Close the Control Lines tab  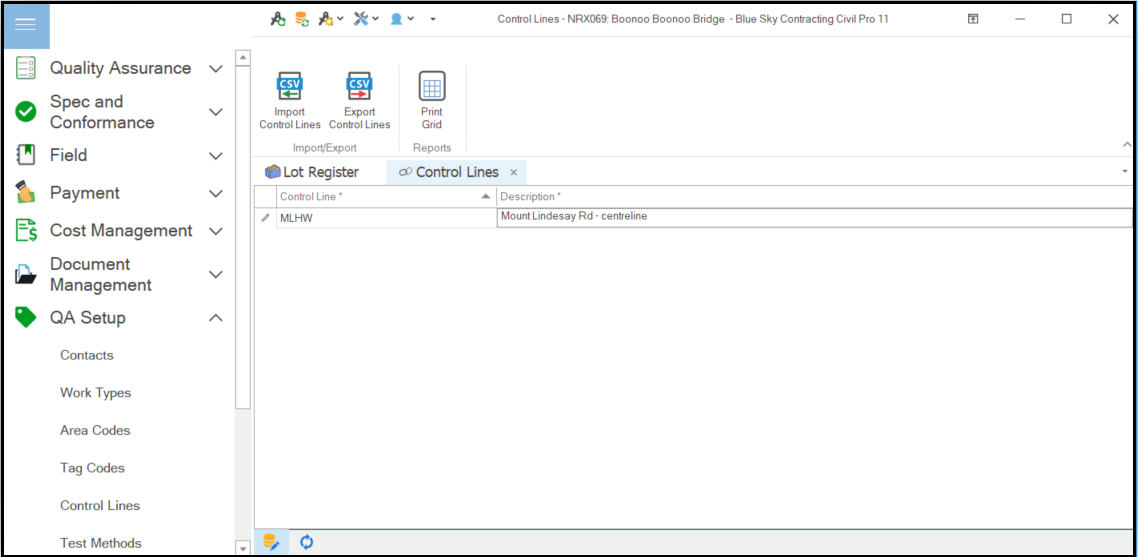tap(514, 172)
